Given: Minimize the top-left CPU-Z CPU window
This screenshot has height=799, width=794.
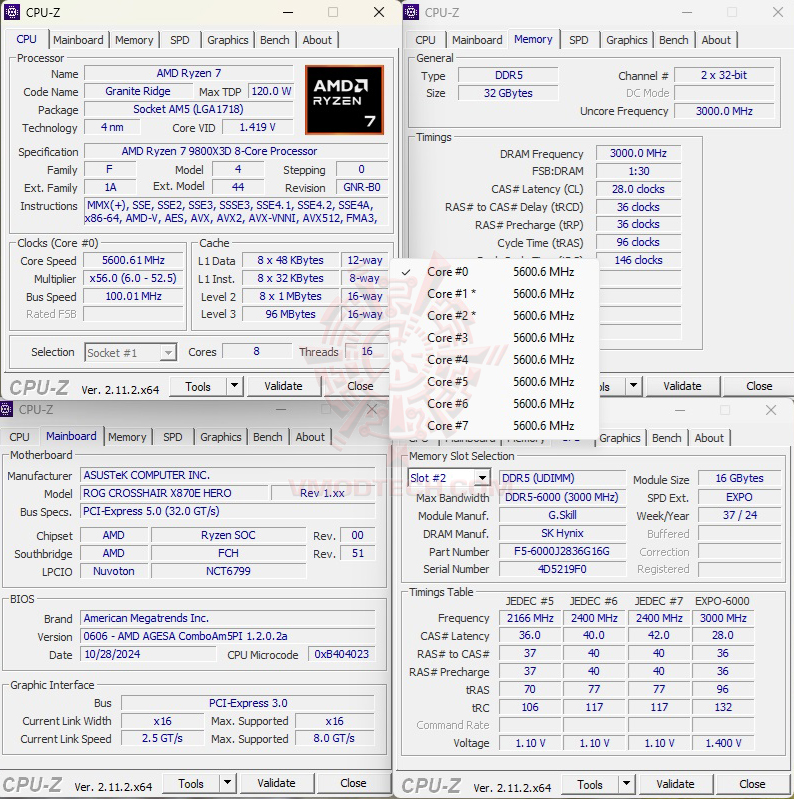Looking at the screenshot, I should coord(288,12).
